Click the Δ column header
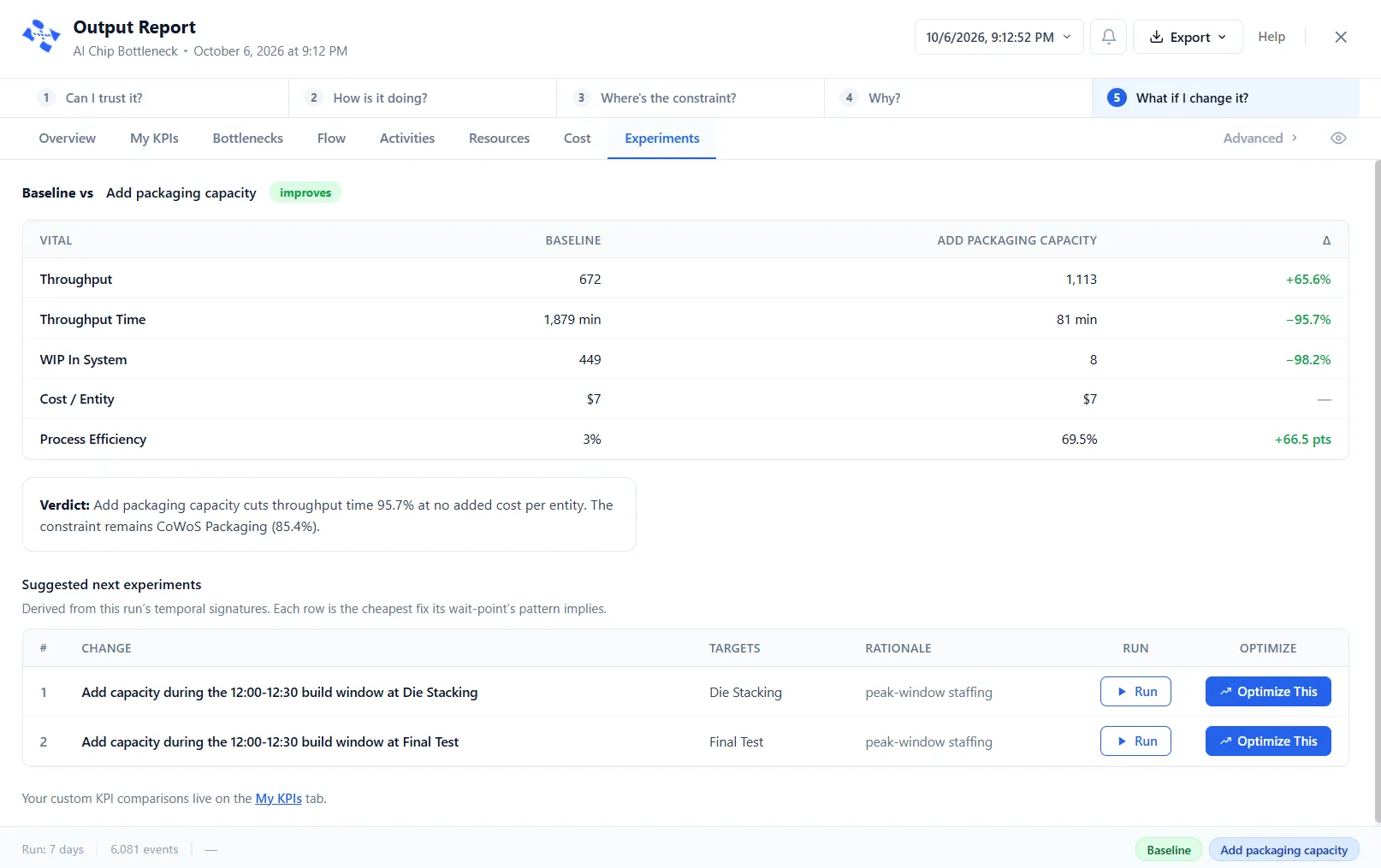The image size is (1381, 868). pos(1326,240)
